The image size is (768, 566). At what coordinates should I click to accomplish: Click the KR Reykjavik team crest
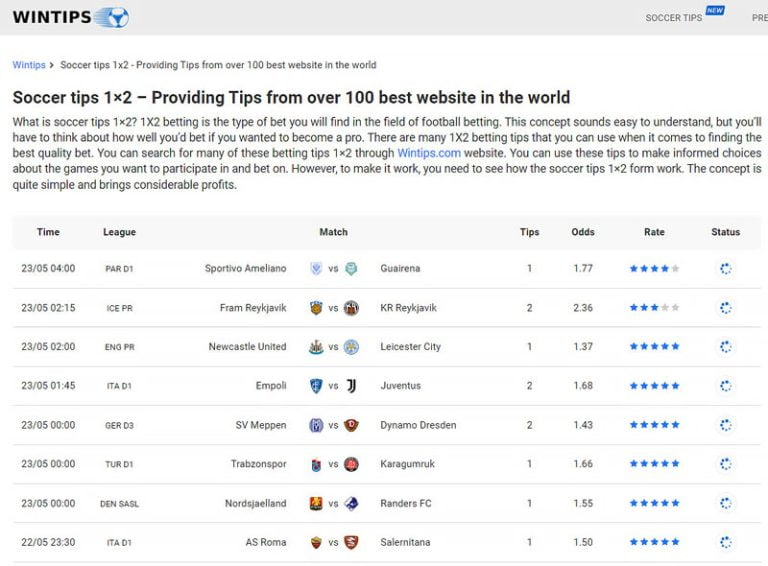click(x=351, y=308)
